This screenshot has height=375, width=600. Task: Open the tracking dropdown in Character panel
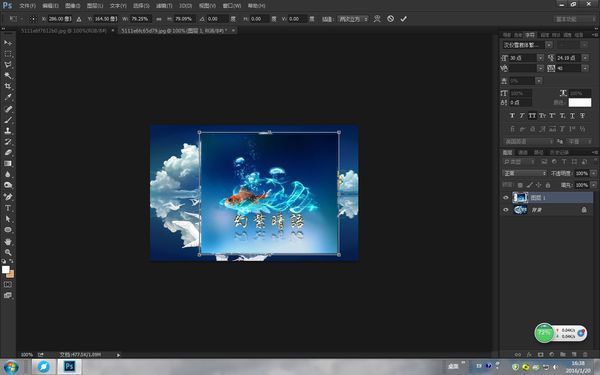[585, 68]
